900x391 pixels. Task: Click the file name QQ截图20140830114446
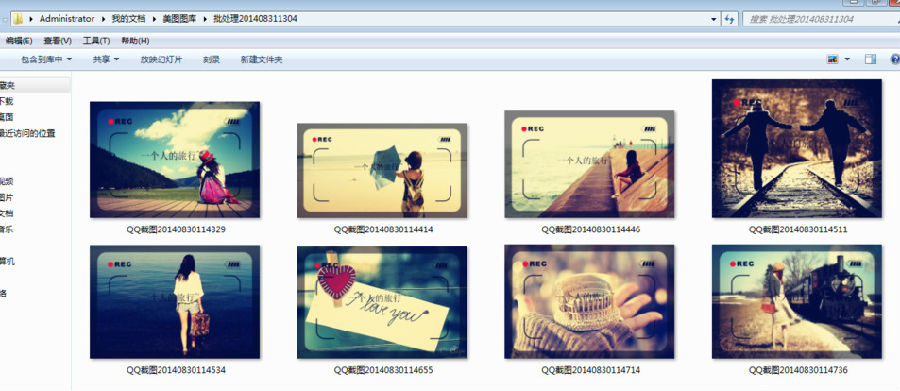click(591, 229)
